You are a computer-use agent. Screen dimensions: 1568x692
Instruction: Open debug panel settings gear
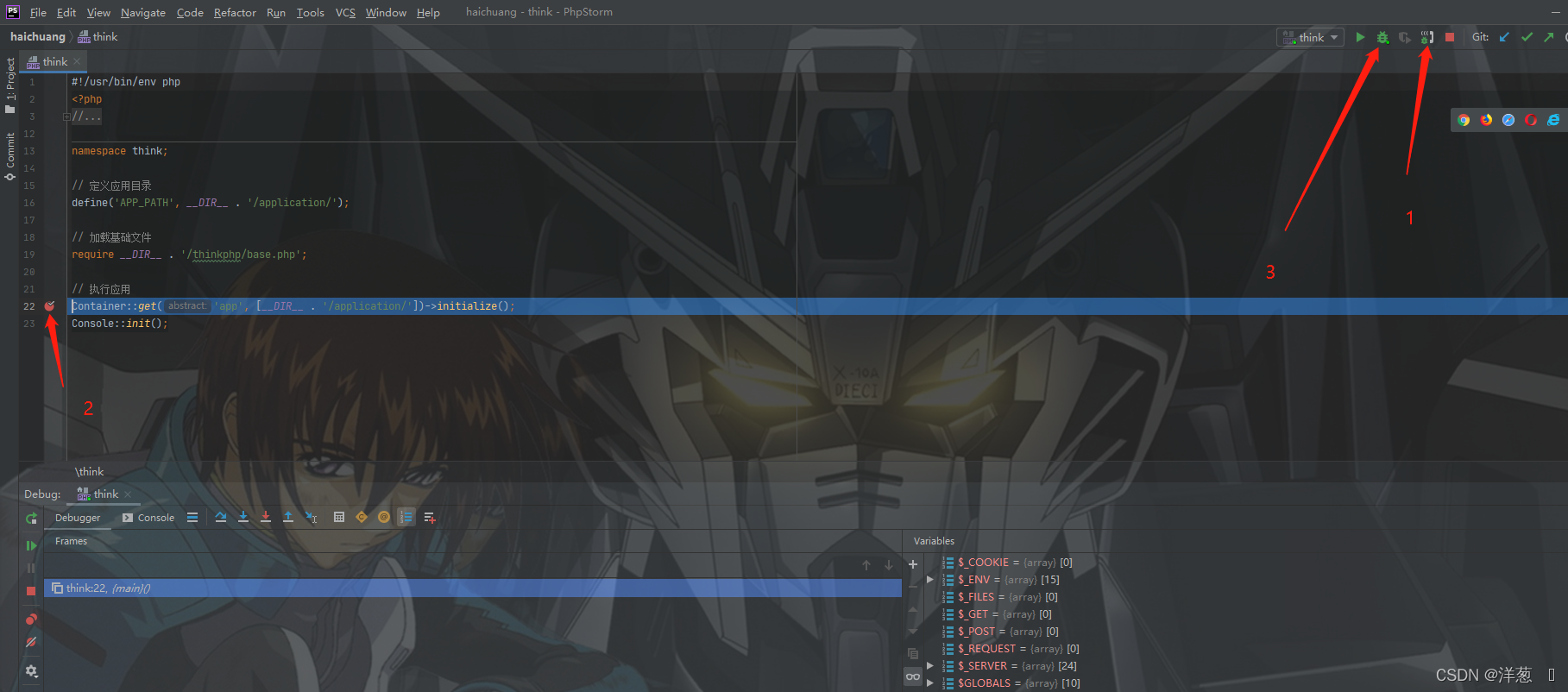(x=31, y=670)
